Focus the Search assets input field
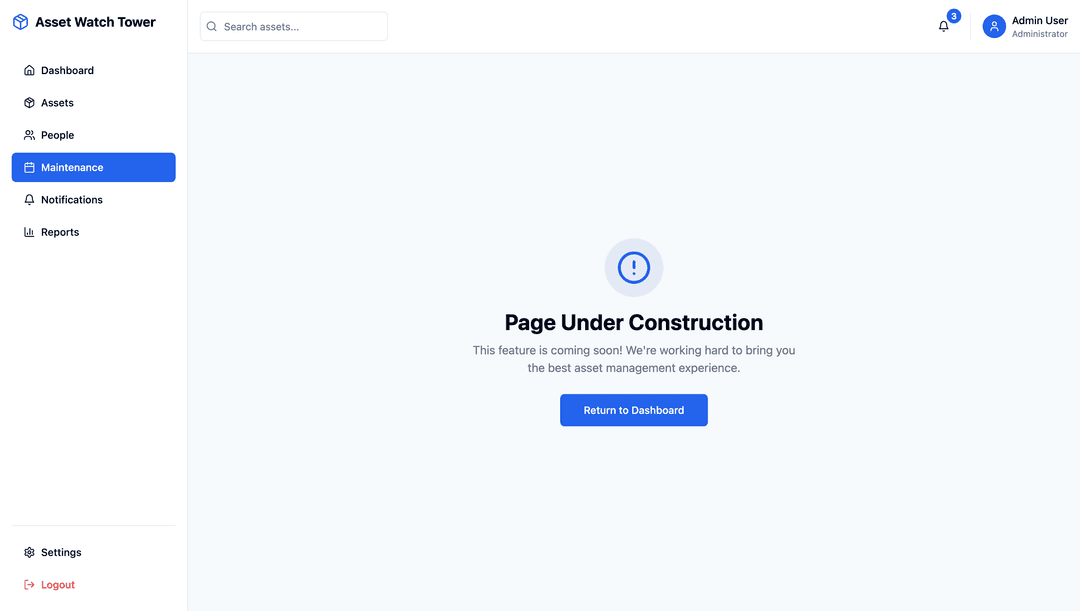The image size is (1080, 611). 300,27
